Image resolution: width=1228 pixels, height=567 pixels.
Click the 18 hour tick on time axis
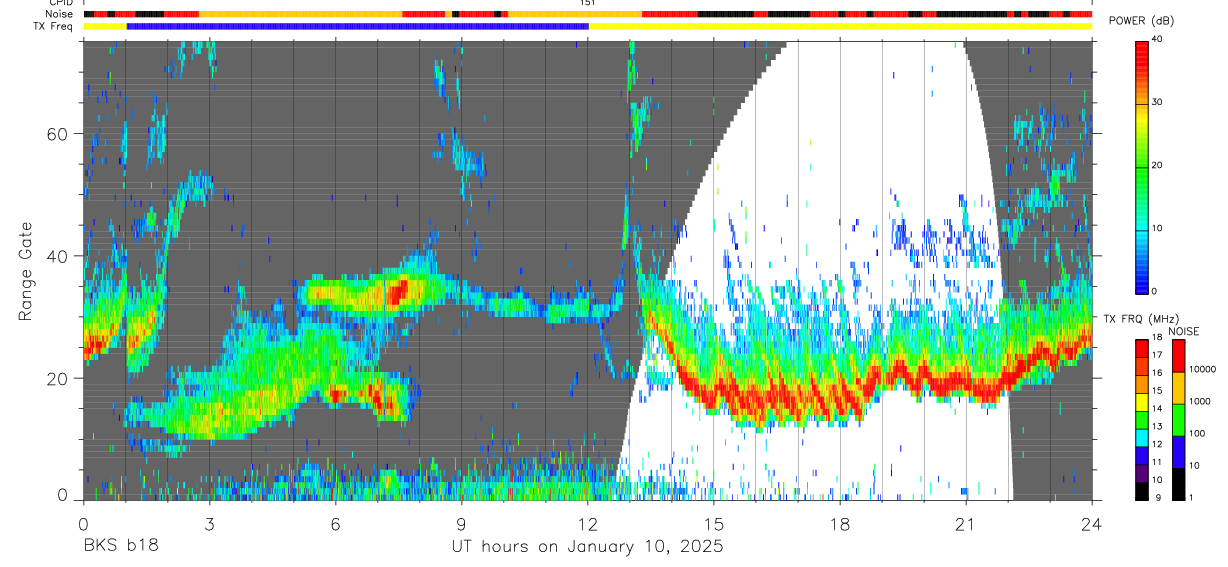pyautogui.click(x=840, y=523)
